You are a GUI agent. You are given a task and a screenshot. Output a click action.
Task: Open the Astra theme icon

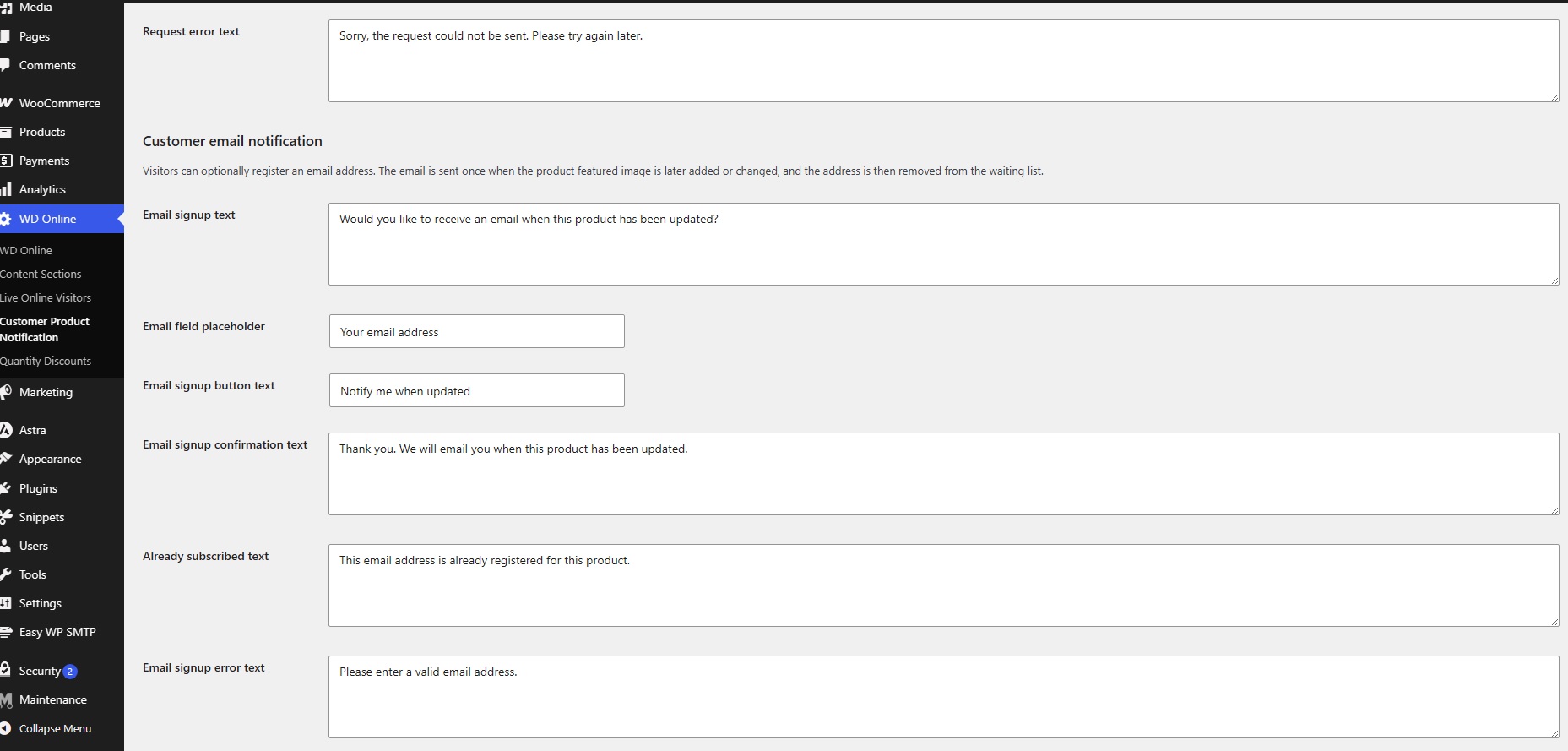tap(5, 430)
